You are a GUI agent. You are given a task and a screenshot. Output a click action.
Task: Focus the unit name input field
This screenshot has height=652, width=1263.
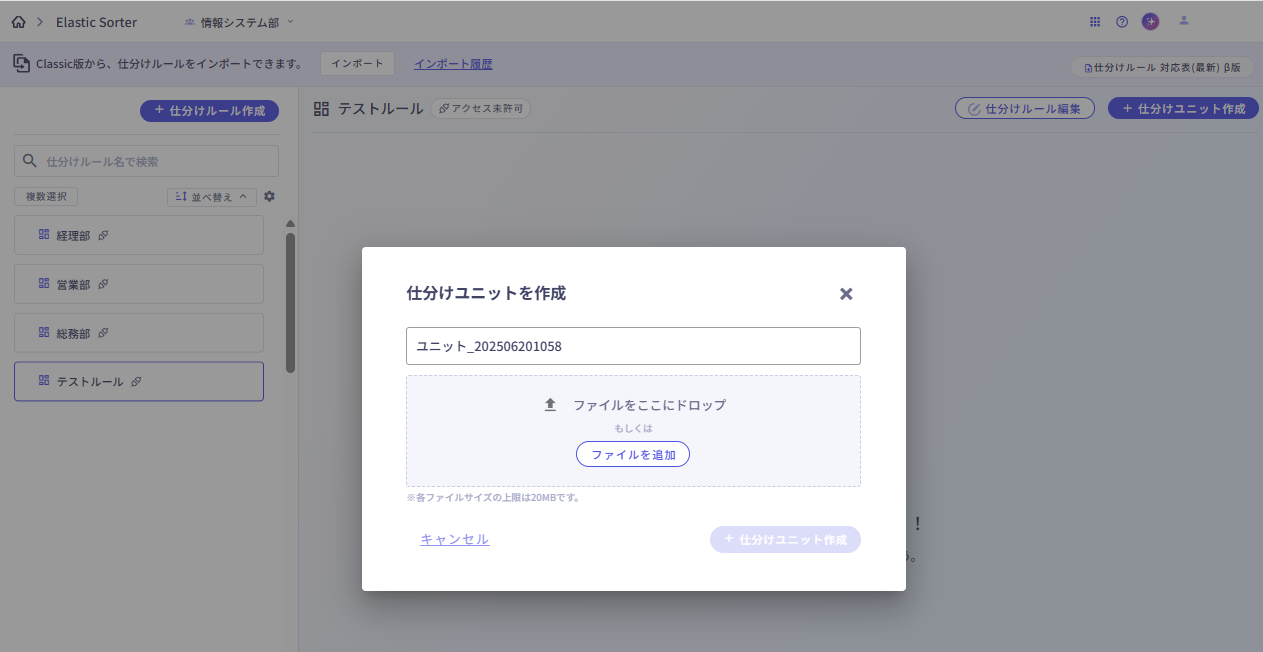point(633,346)
